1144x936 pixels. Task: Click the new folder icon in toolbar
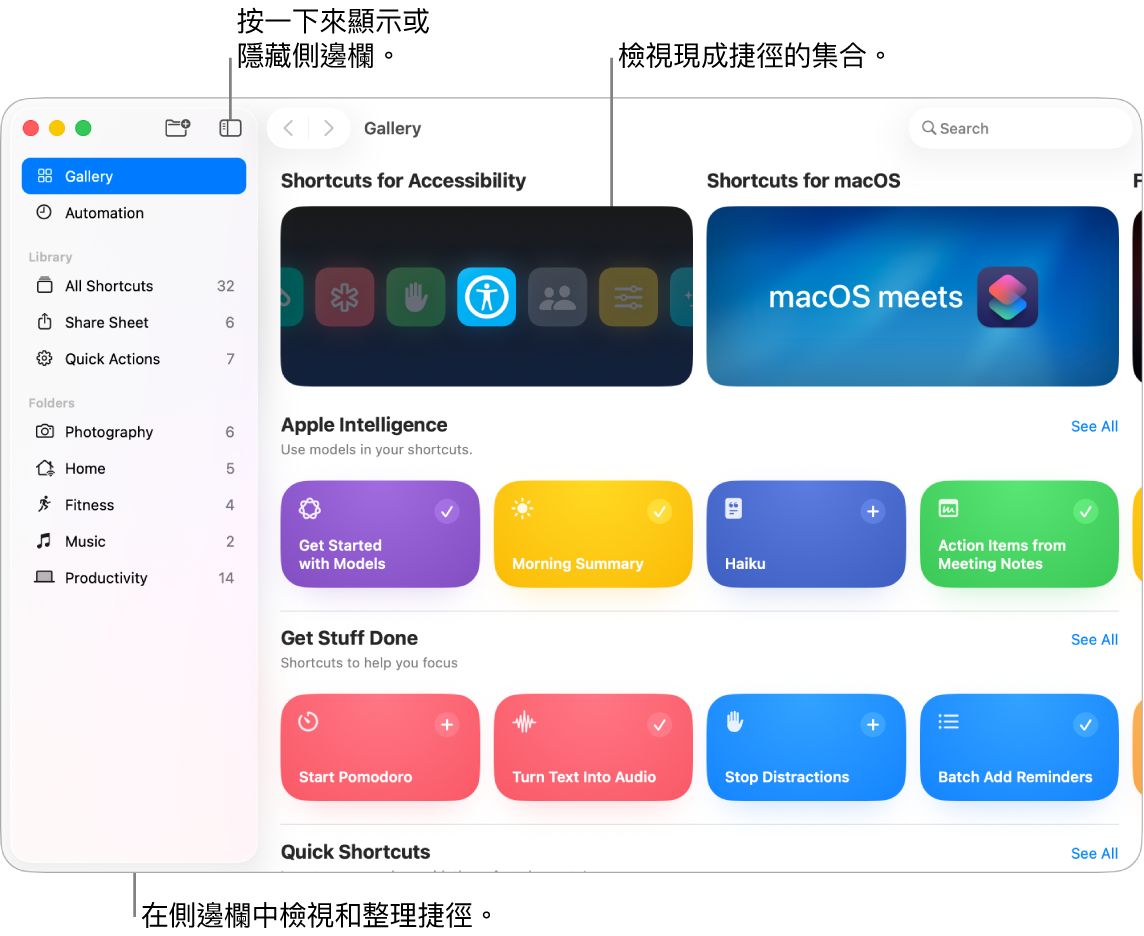coord(177,128)
